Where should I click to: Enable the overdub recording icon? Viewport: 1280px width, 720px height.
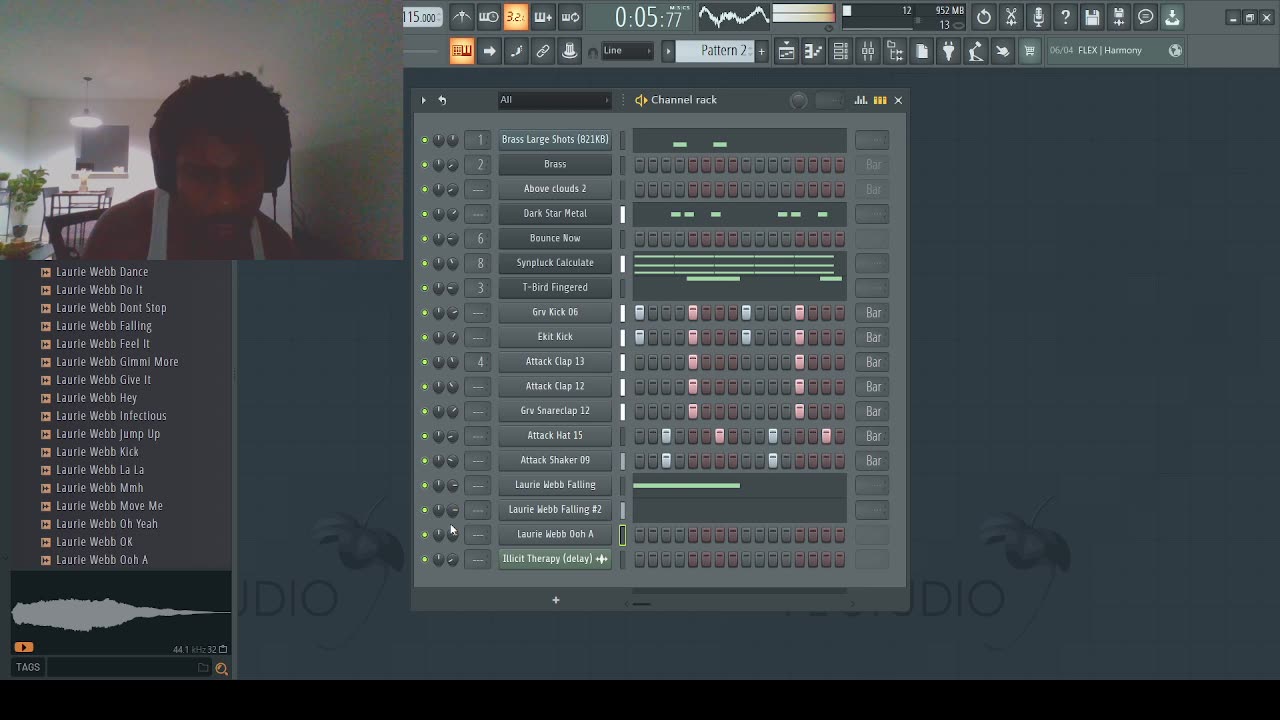[x=543, y=16]
